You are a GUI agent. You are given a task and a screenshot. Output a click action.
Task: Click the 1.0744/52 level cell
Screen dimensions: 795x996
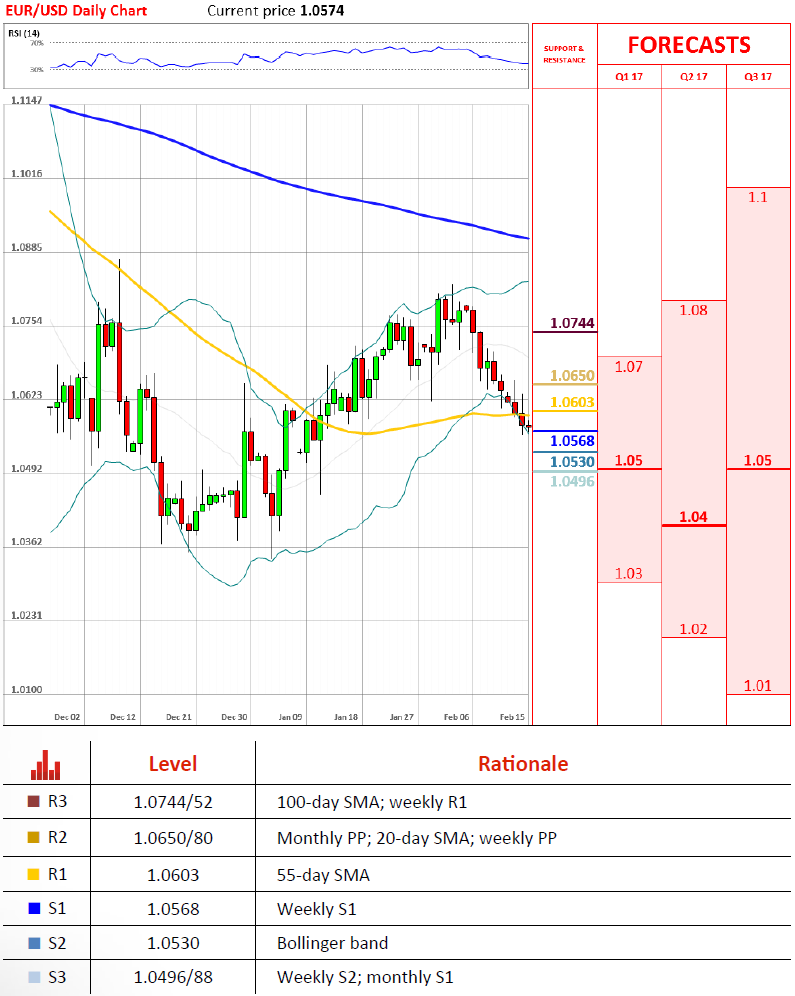tap(173, 802)
